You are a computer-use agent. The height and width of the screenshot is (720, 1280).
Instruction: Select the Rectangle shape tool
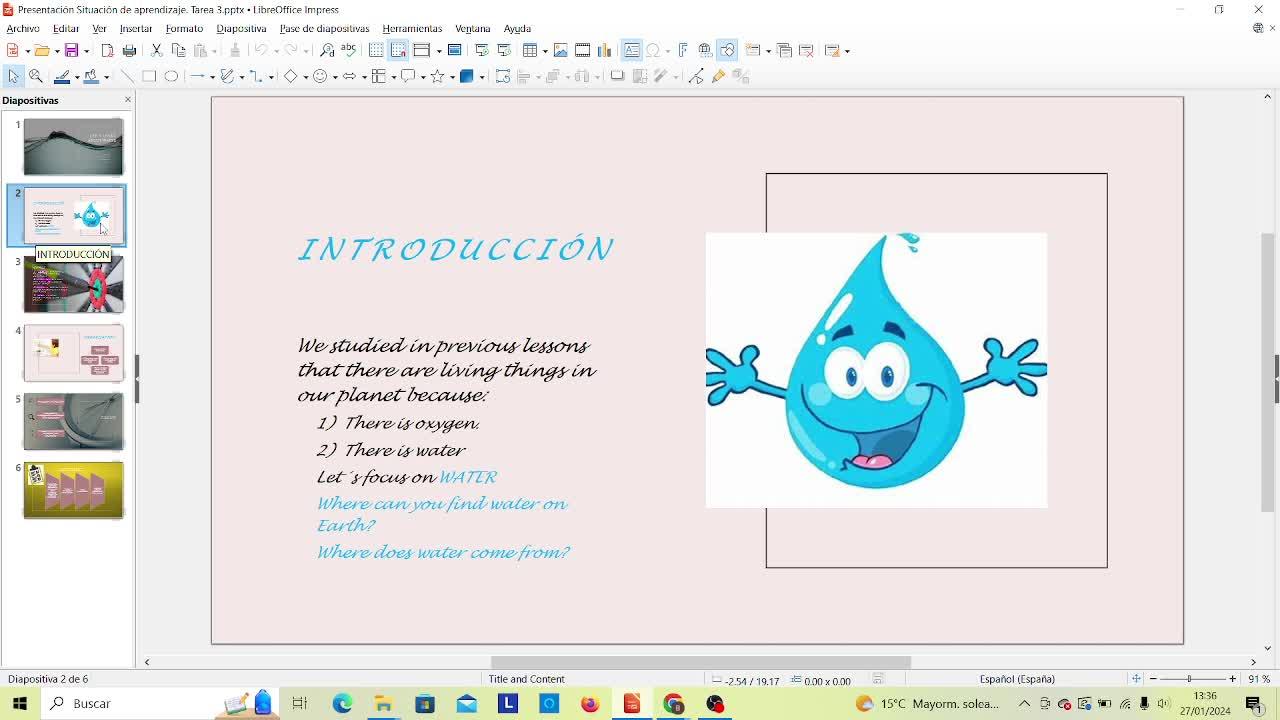149,76
